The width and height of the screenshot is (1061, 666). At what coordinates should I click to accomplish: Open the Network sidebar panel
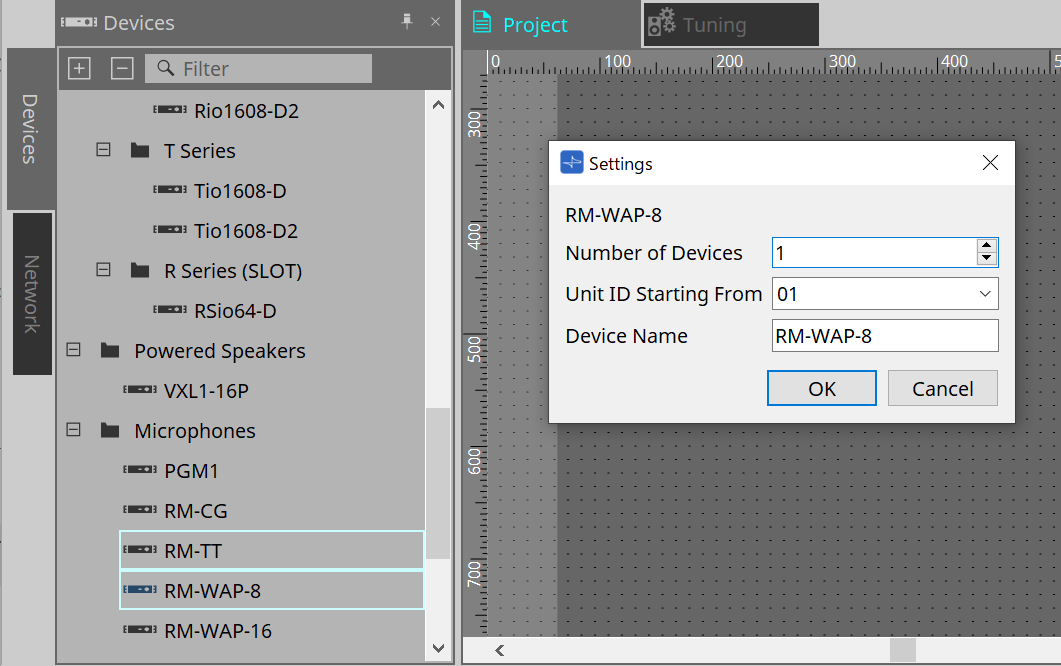[x=31, y=292]
